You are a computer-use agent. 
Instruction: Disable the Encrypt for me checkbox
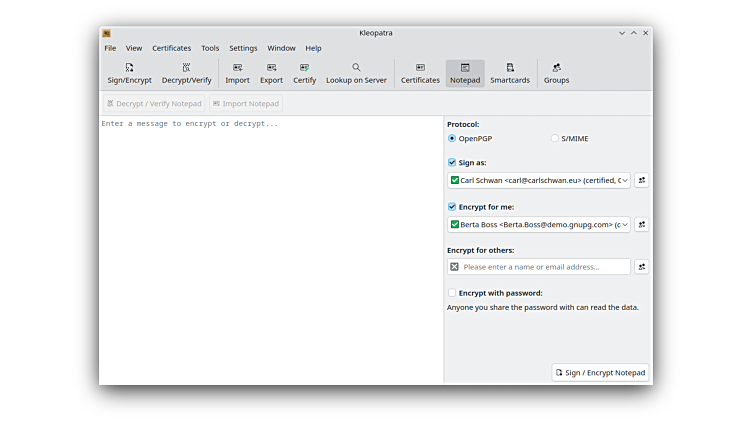click(452, 206)
